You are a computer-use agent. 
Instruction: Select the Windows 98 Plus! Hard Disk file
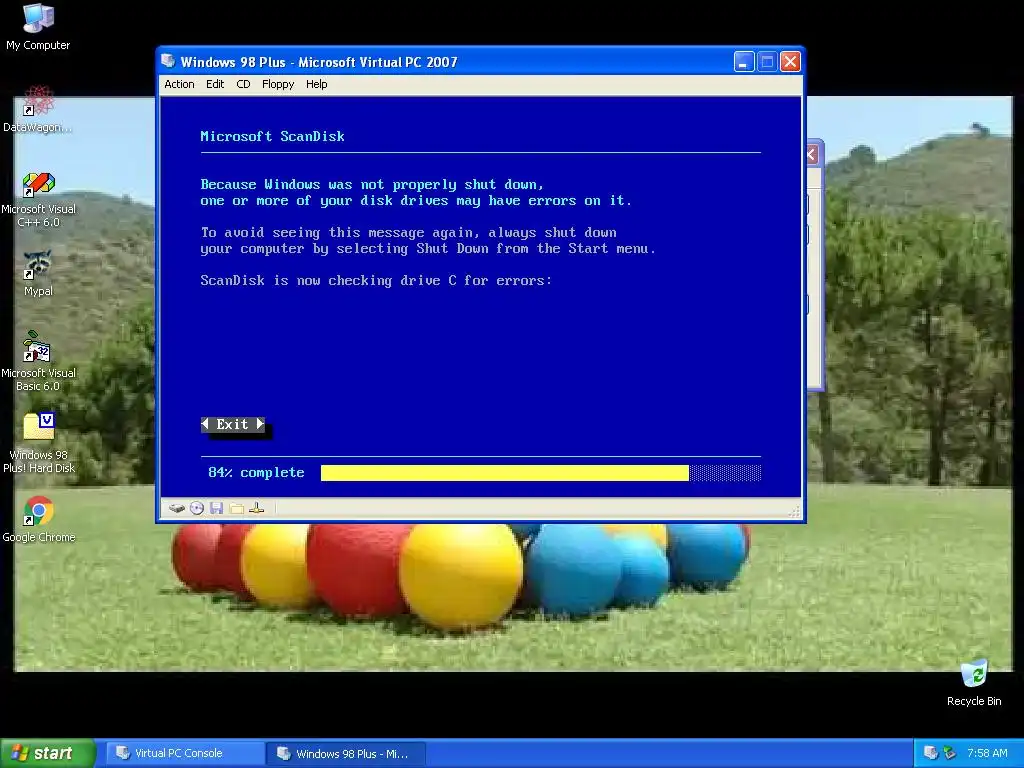point(39,443)
